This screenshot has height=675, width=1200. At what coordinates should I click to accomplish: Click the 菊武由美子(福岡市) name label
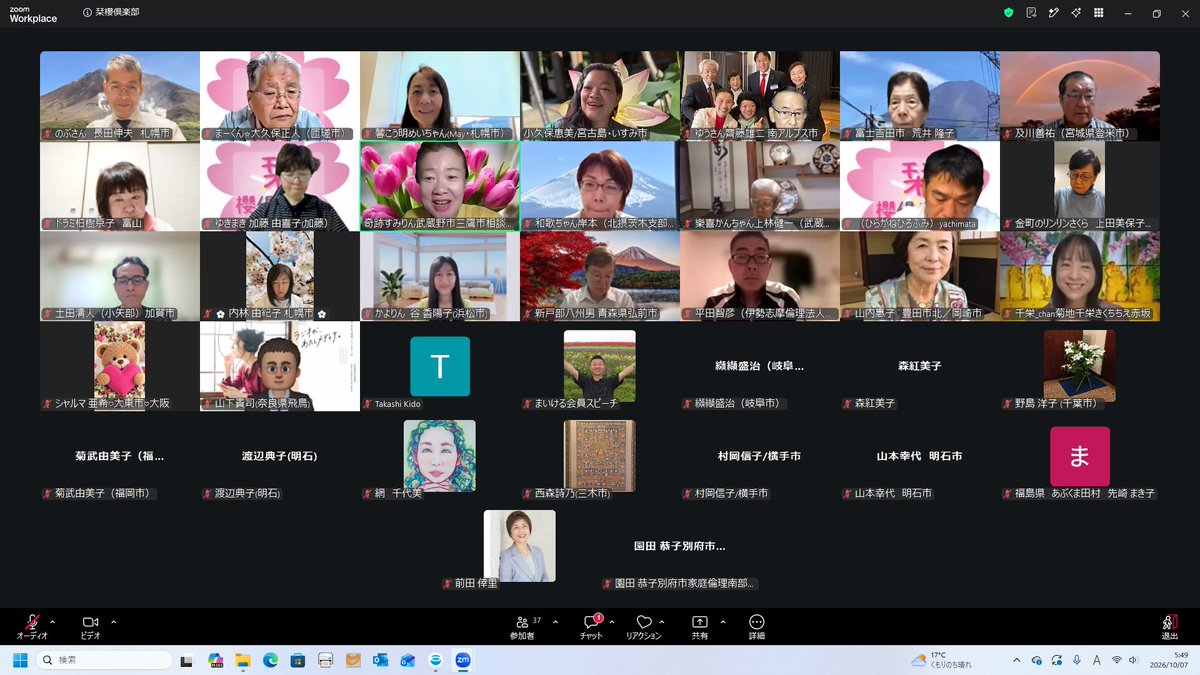(99, 493)
